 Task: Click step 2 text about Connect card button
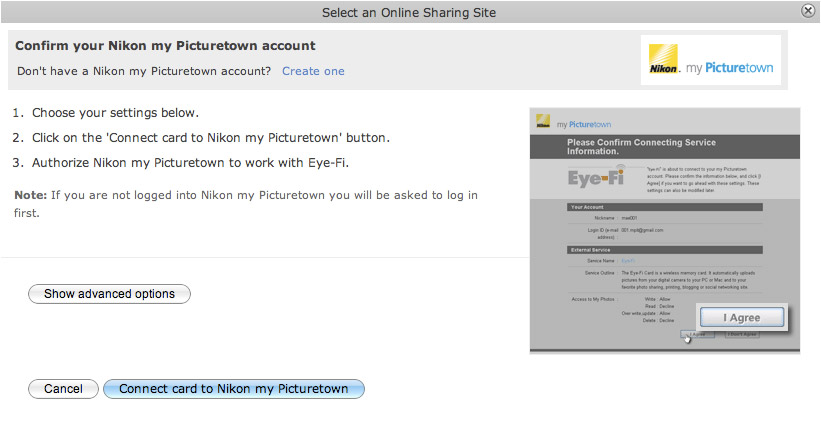210,138
